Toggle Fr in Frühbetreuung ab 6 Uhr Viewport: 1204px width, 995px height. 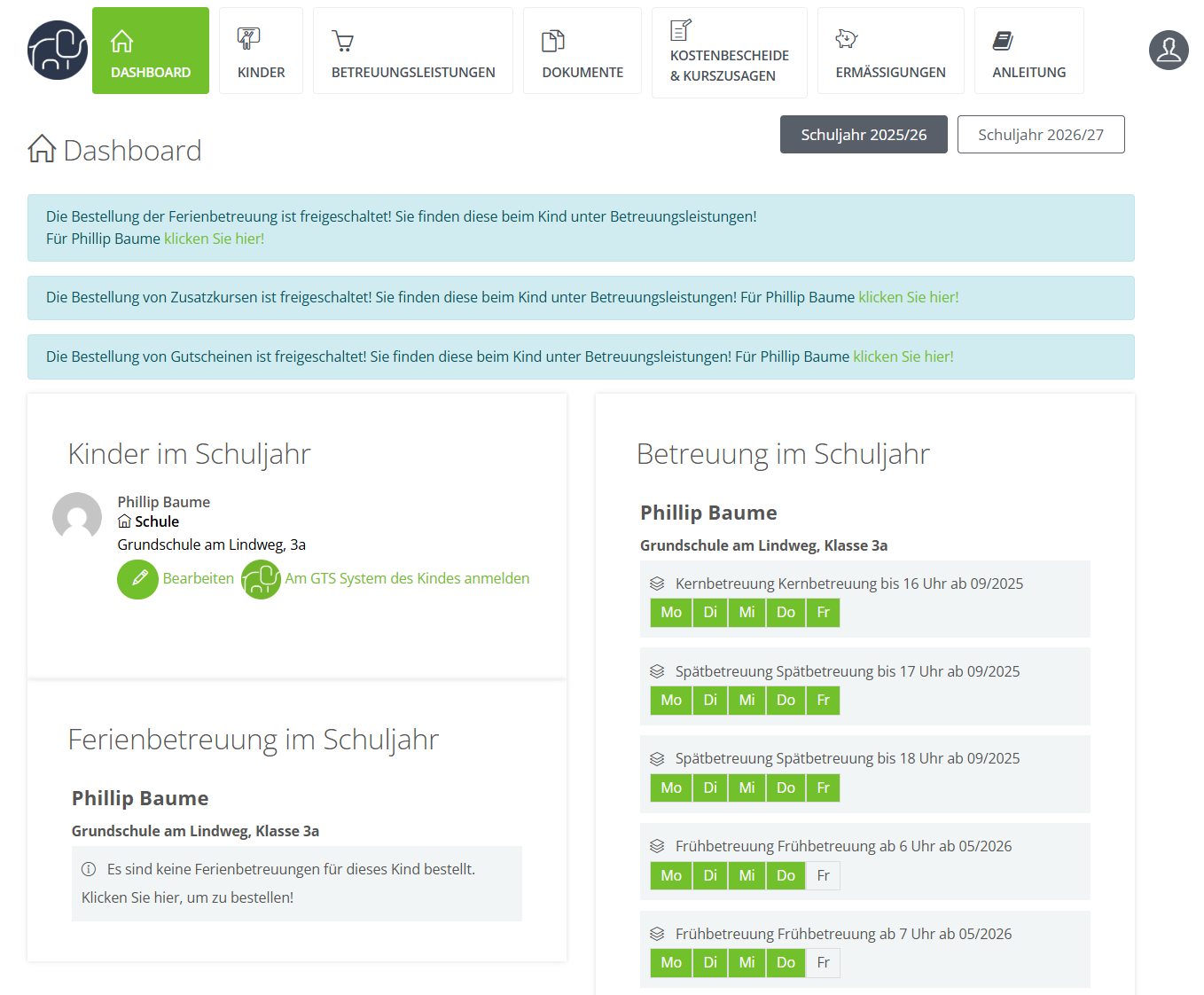point(823,875)
